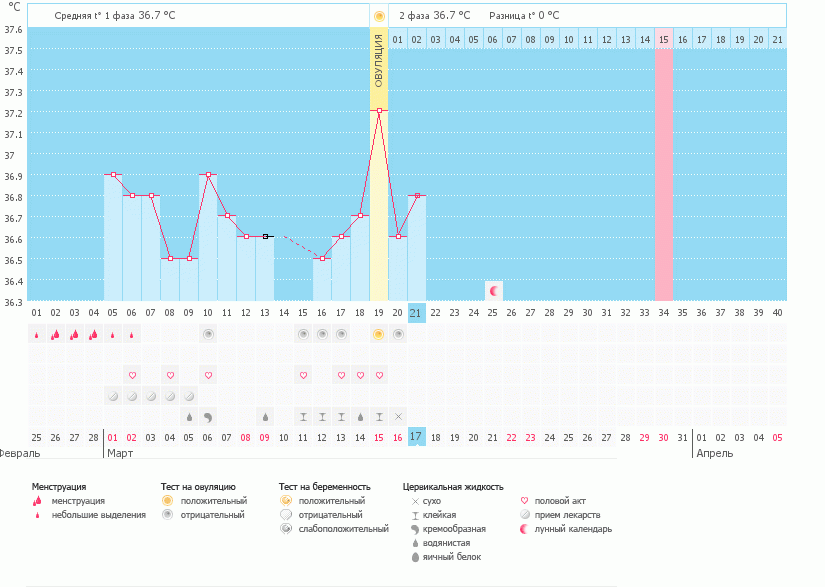825x587 pixels.
Task: Select the dry cervical fluid cross on day 20
Action: 398,416
